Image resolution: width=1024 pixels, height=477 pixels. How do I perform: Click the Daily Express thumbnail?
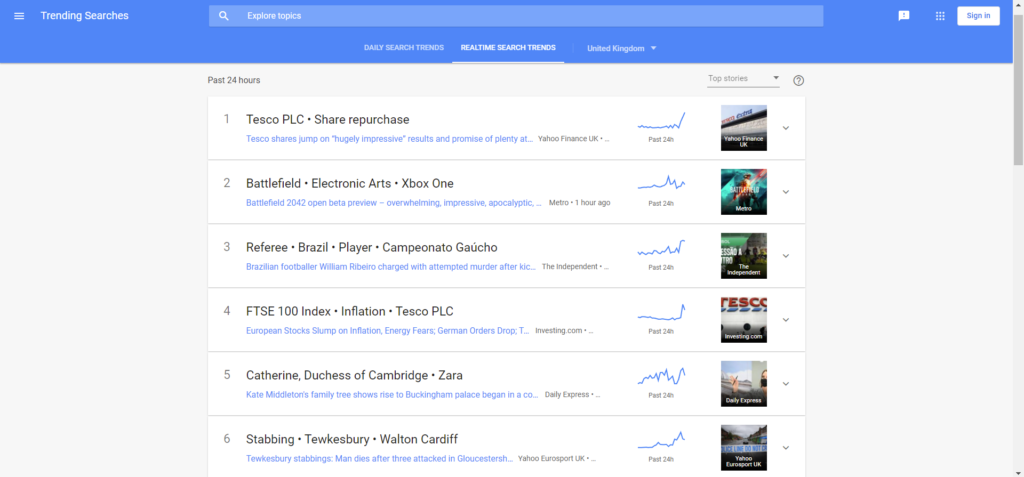(x=744, y=384)
